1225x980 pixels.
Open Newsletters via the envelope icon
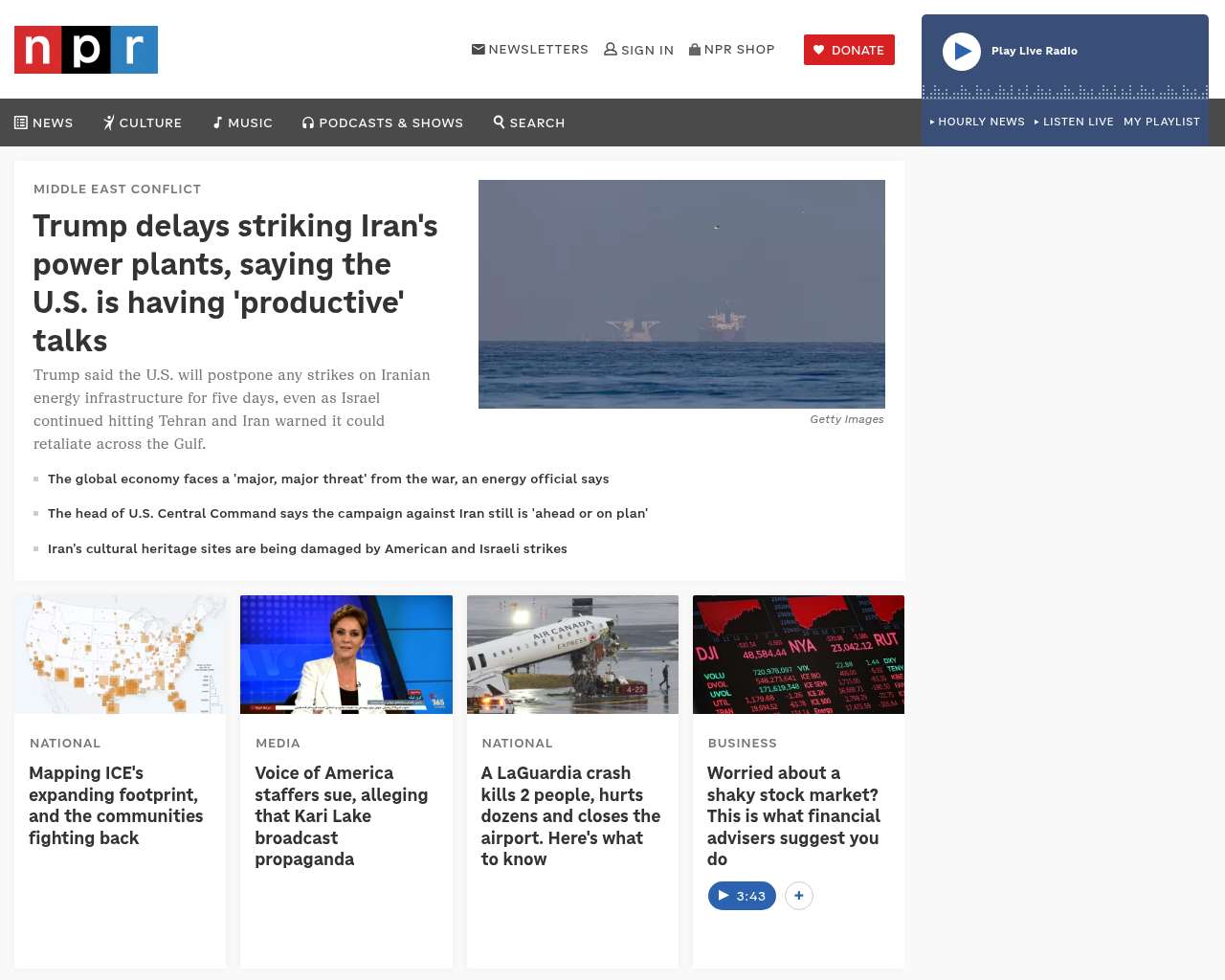[479, 49]
